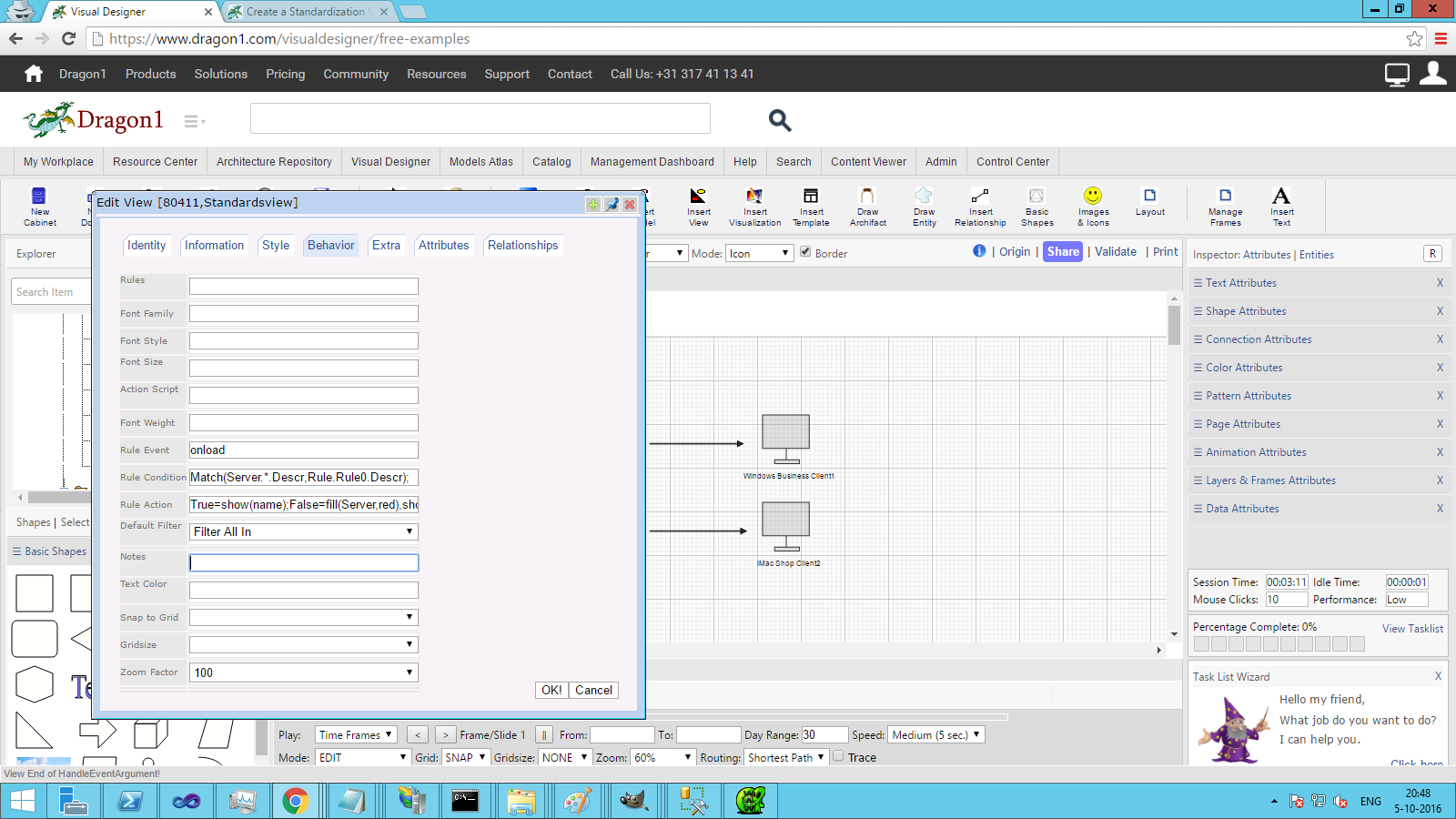The width and height of the screenshot is (1456, 819).
Task: Open the Routing Shortest Path dropdown
Action: (786, 757)
